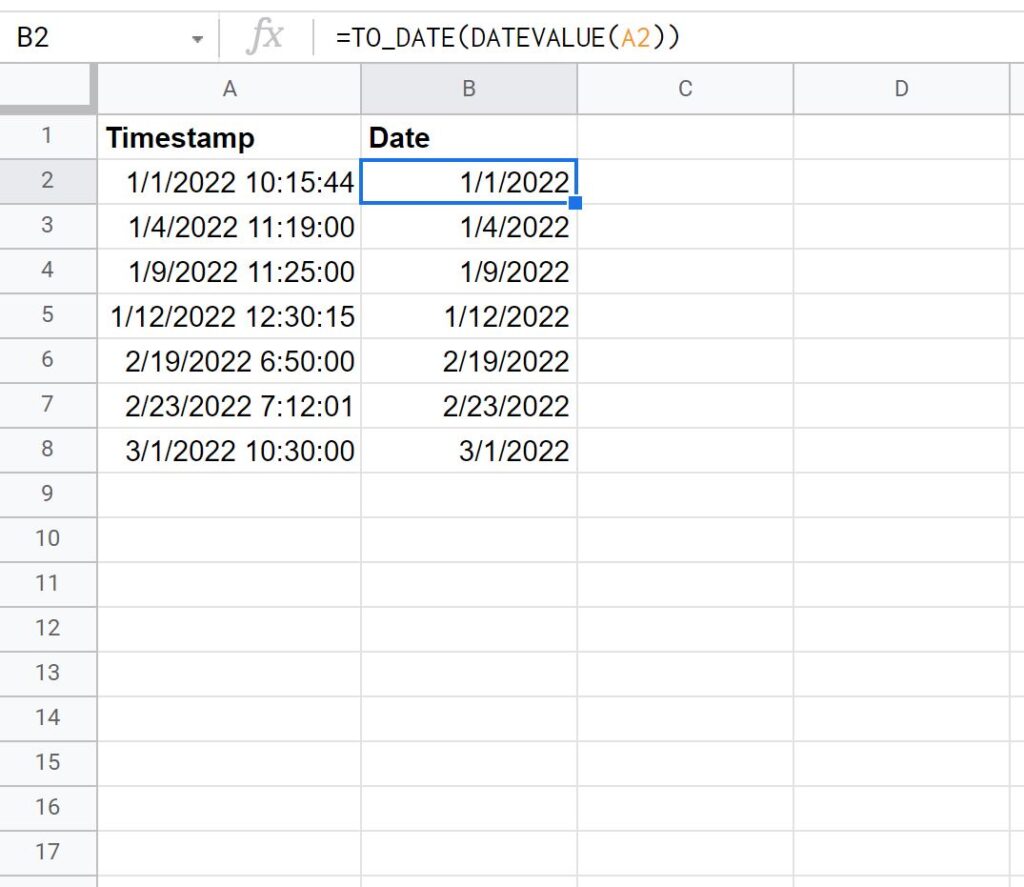
Task: Select column A header
Action: coord(229,89)
